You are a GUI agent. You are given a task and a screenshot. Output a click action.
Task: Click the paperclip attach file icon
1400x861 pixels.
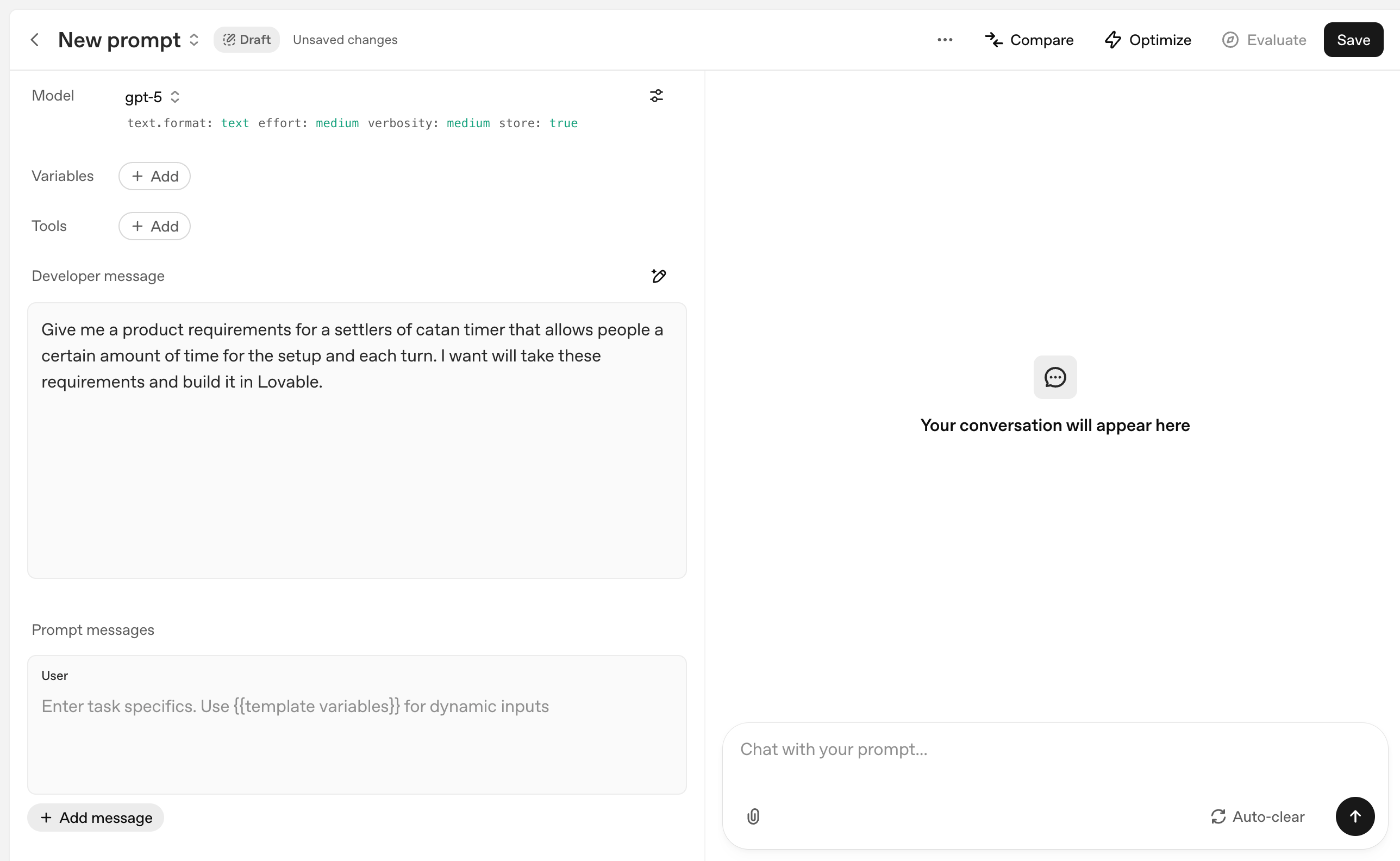pyautogui.click(x=753, y=816)
